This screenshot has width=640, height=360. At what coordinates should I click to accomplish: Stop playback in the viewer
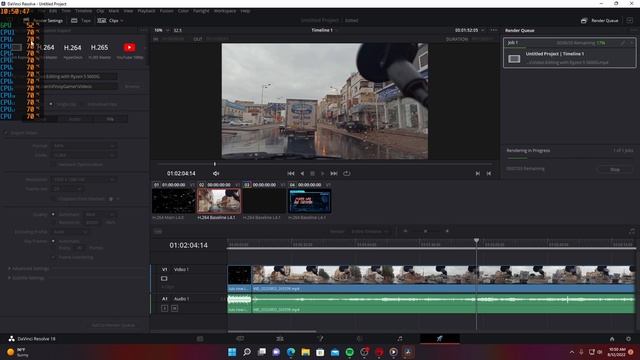click(312, 173)
